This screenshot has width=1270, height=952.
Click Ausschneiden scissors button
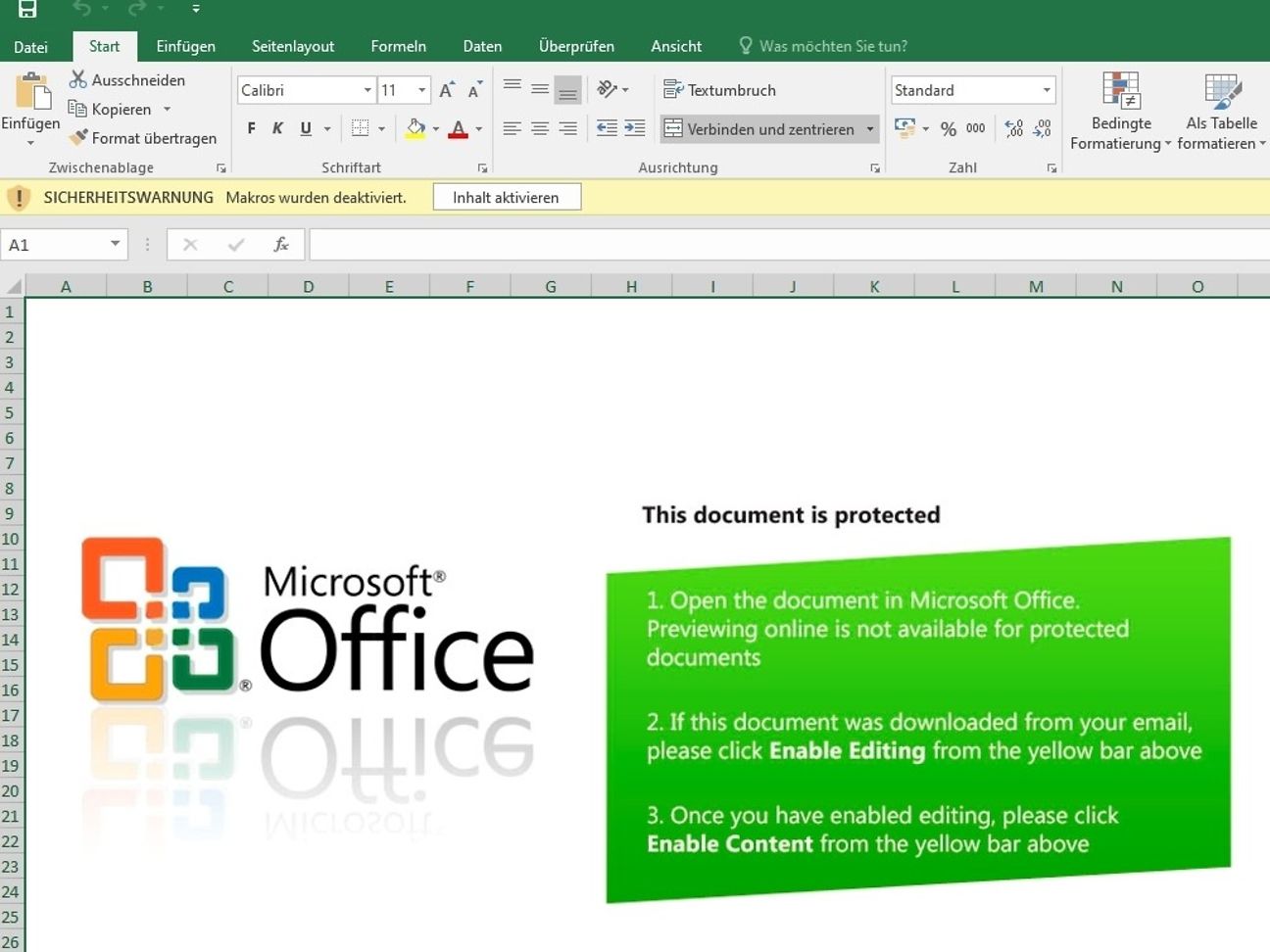click(x=126, y=80)
